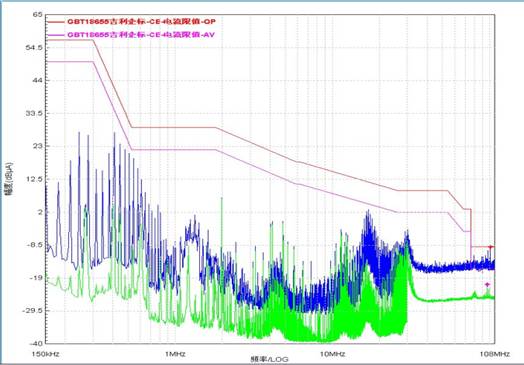The image size is (524, 365).
Task: Click the red peak marker near 108MHz
Action: tap(490, 247)
